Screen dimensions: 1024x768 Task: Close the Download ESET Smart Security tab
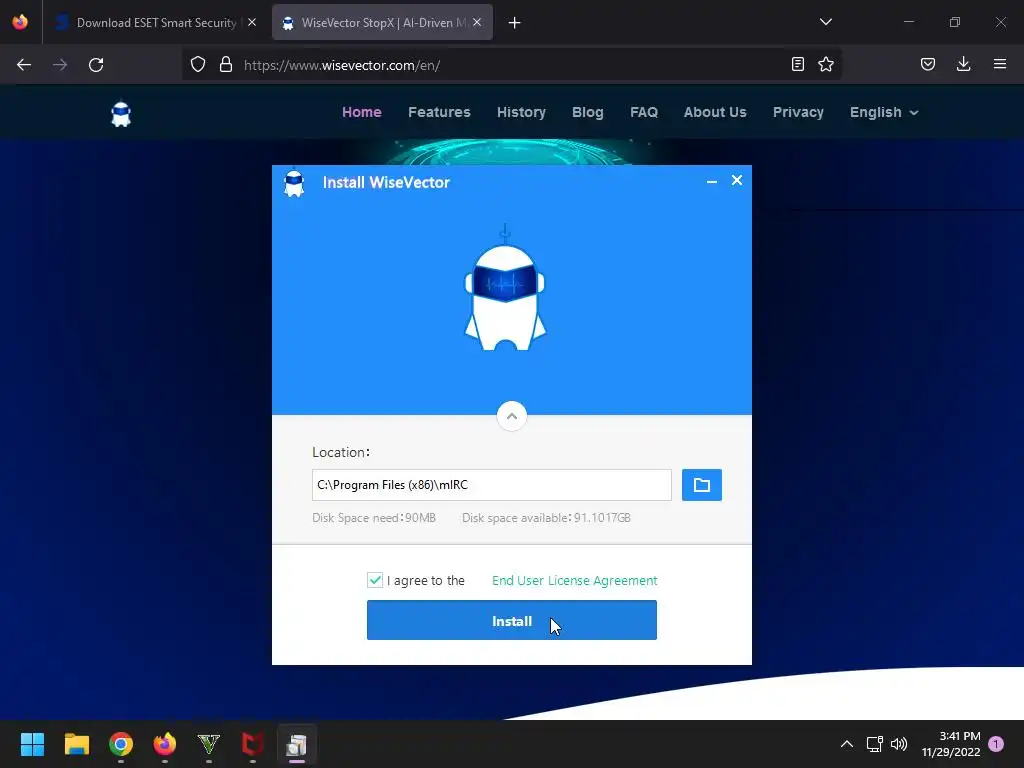pos(252,22)
